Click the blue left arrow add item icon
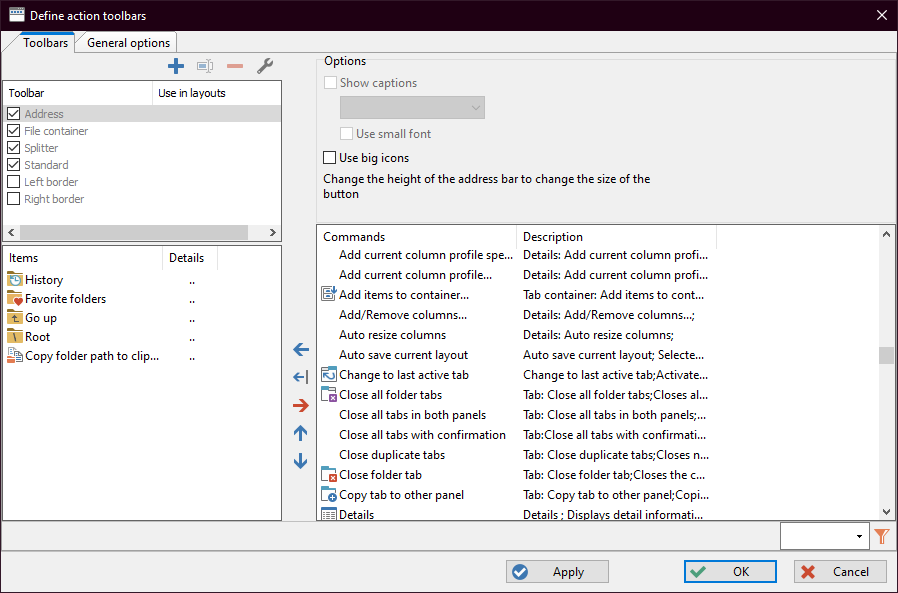Image resolution: width=898 pixels, height=593 pixels. [300, 350]
